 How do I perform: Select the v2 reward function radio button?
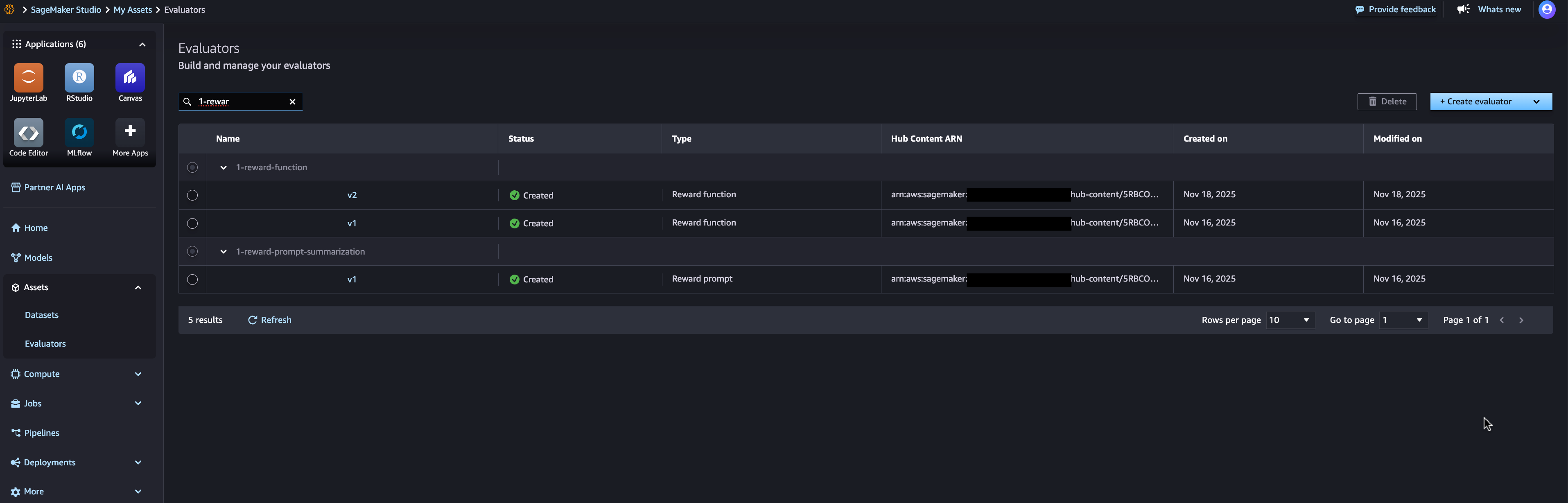tap(192, 195)
